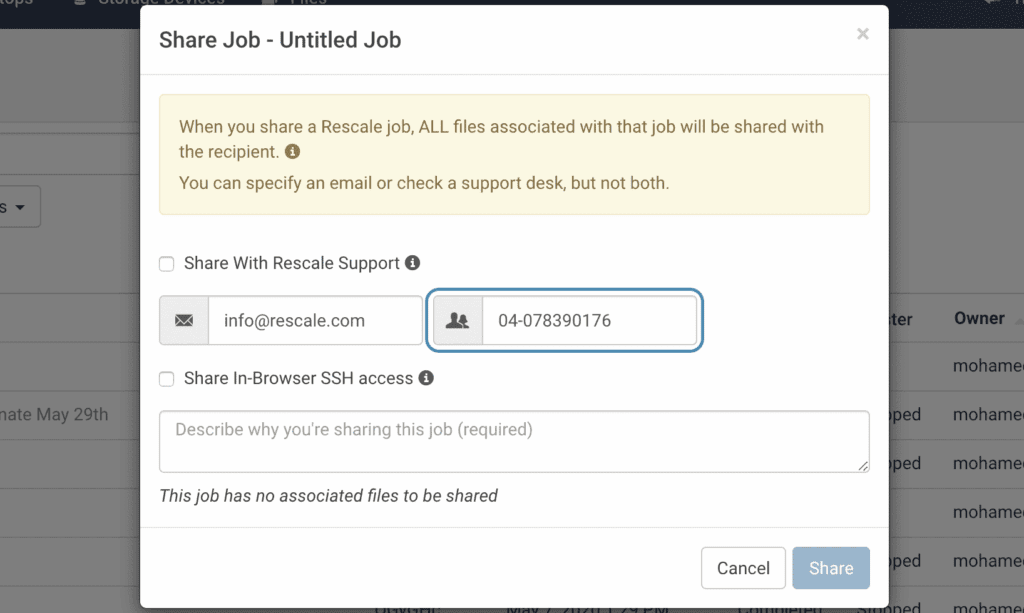This screenshot has width=1024, height=613.
Task: Click info icon beside In-Browser SSH access
Action: coord(426,378)
